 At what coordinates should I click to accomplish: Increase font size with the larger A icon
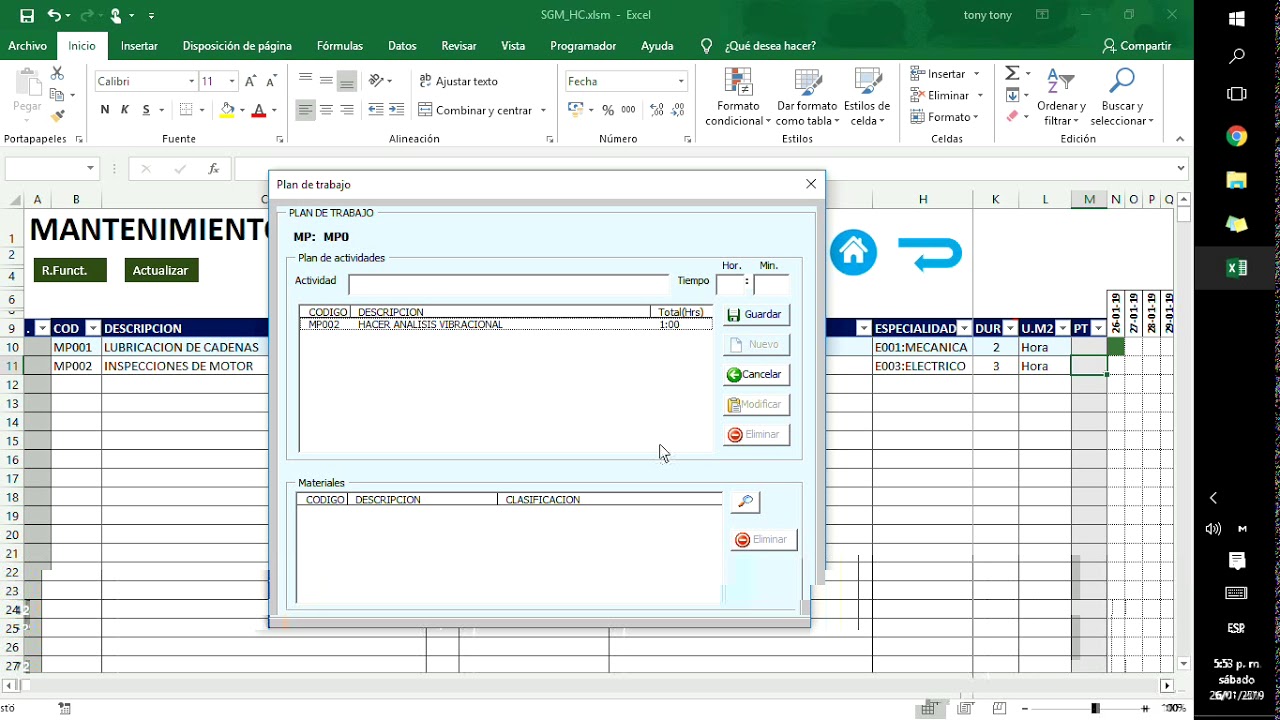(x=251, y=81)
